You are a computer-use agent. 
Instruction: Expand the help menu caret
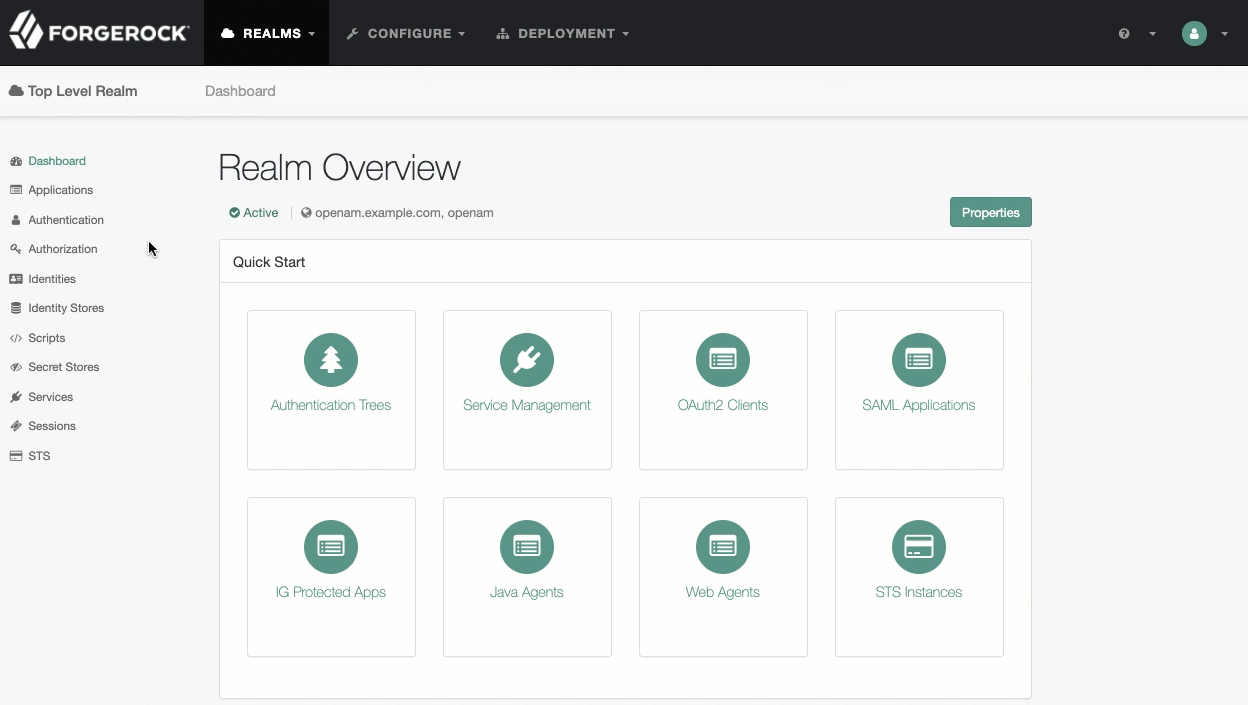tap(1152, 34)
